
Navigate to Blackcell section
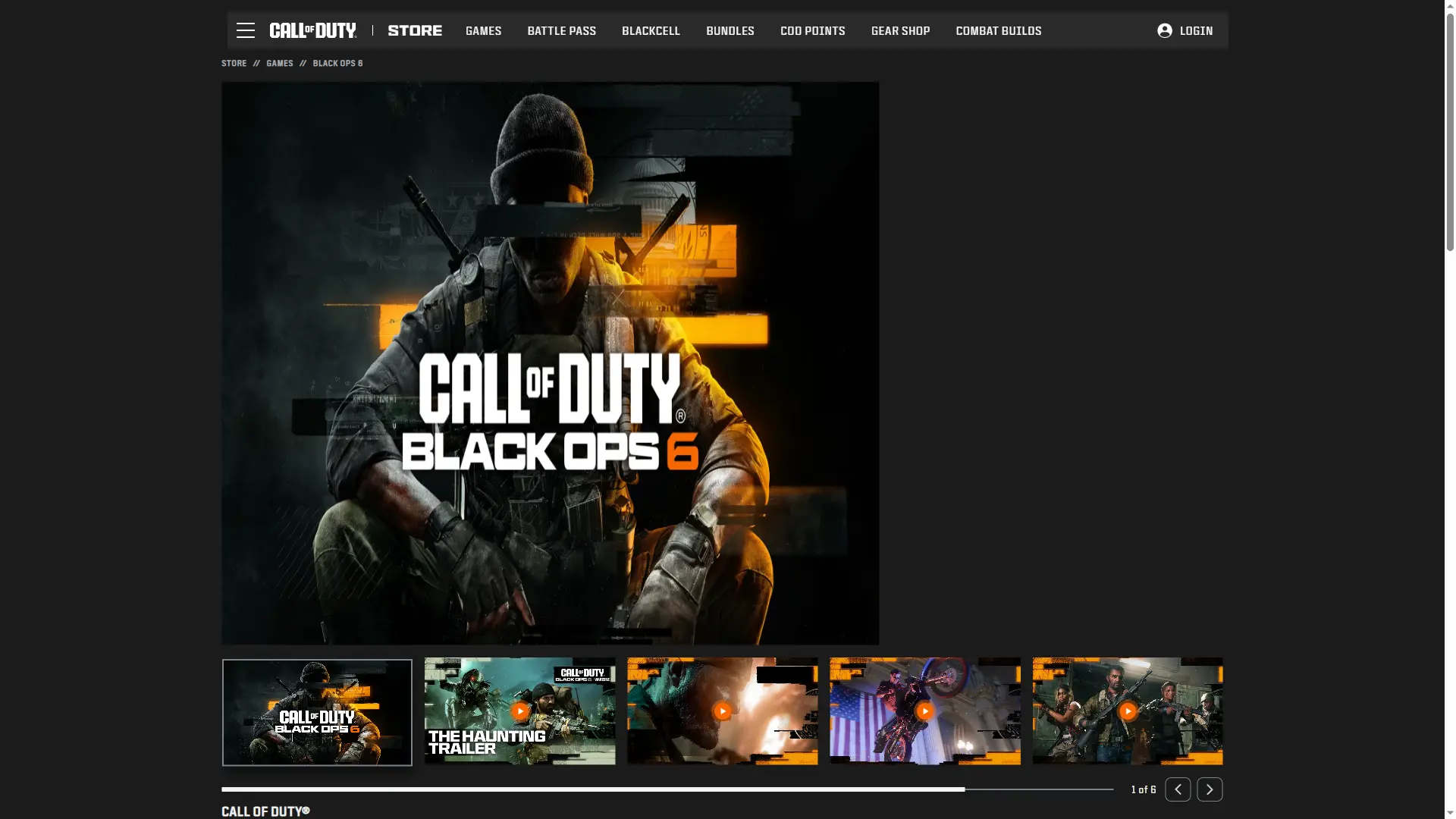(651, 31)
